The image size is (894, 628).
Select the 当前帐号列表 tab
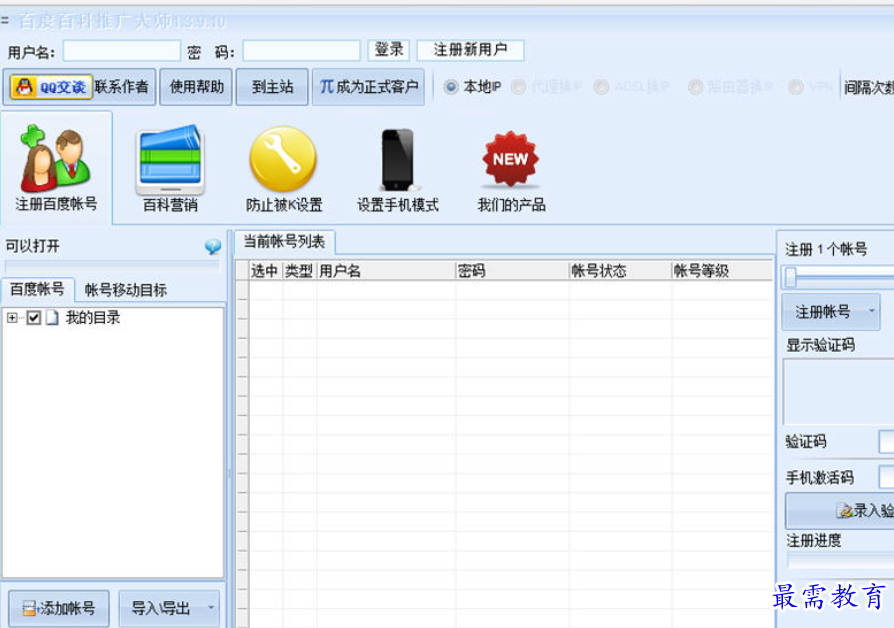(284, 242)
